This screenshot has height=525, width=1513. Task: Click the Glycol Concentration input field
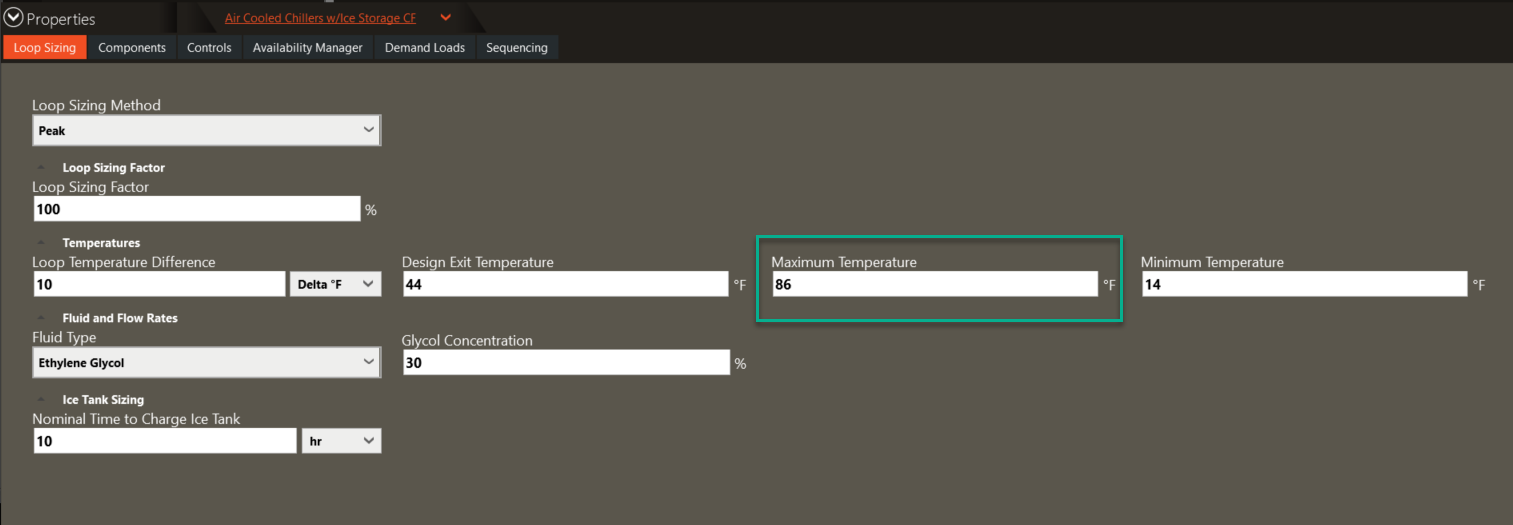[x=566, y=363]
